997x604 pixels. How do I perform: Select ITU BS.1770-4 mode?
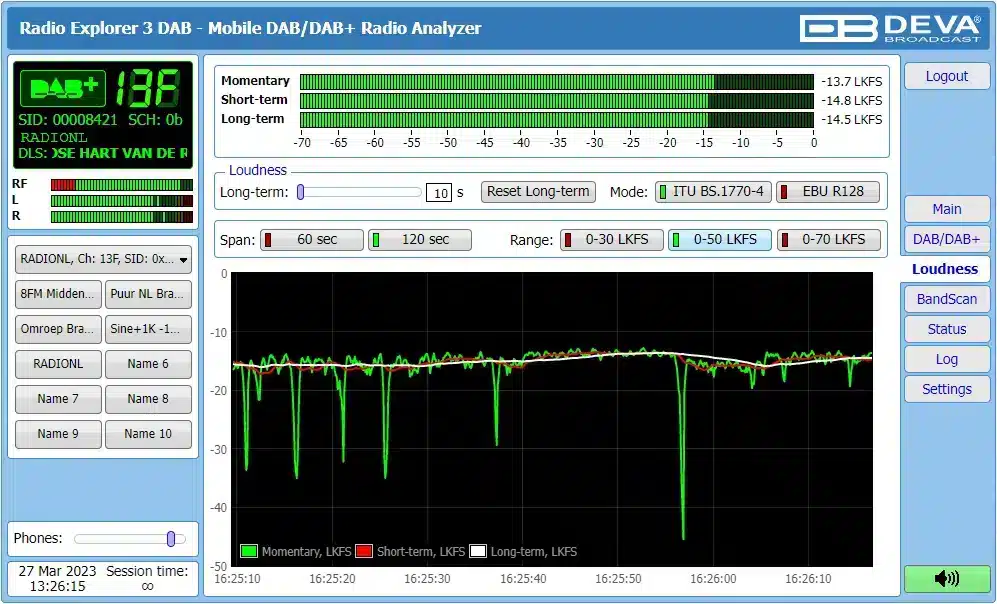[x=713, y=192]
